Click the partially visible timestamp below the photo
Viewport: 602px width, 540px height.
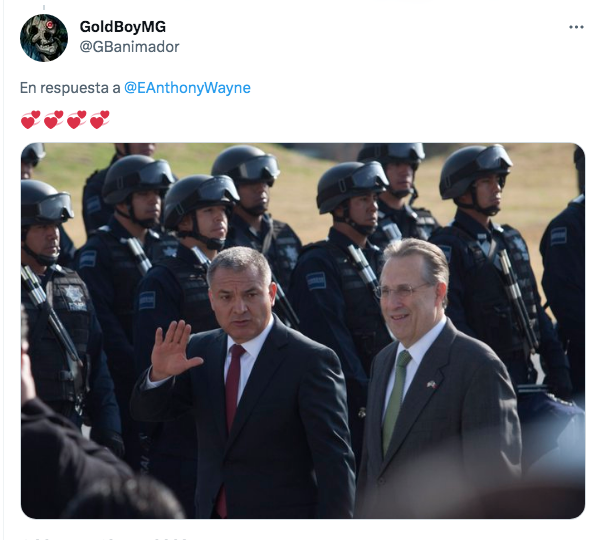pyautogui.click(x=104, y=538)
